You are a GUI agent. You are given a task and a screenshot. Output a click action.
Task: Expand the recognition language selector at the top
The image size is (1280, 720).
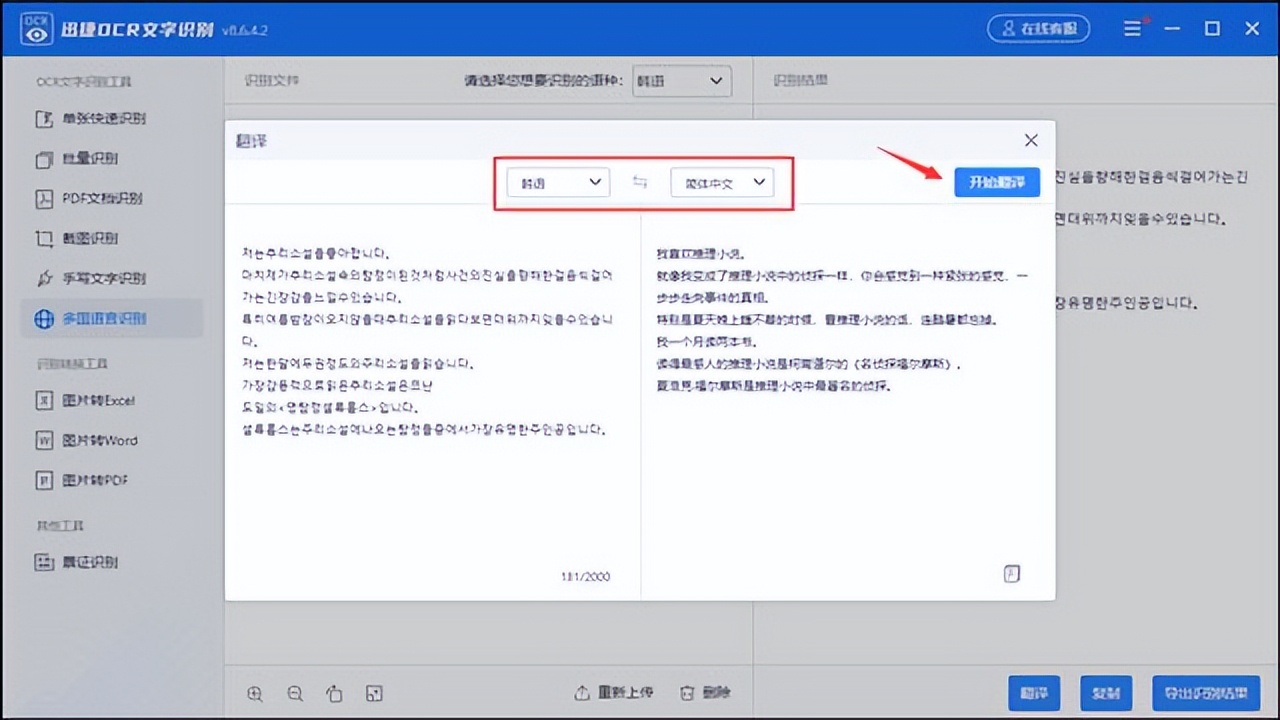[682, 81]
